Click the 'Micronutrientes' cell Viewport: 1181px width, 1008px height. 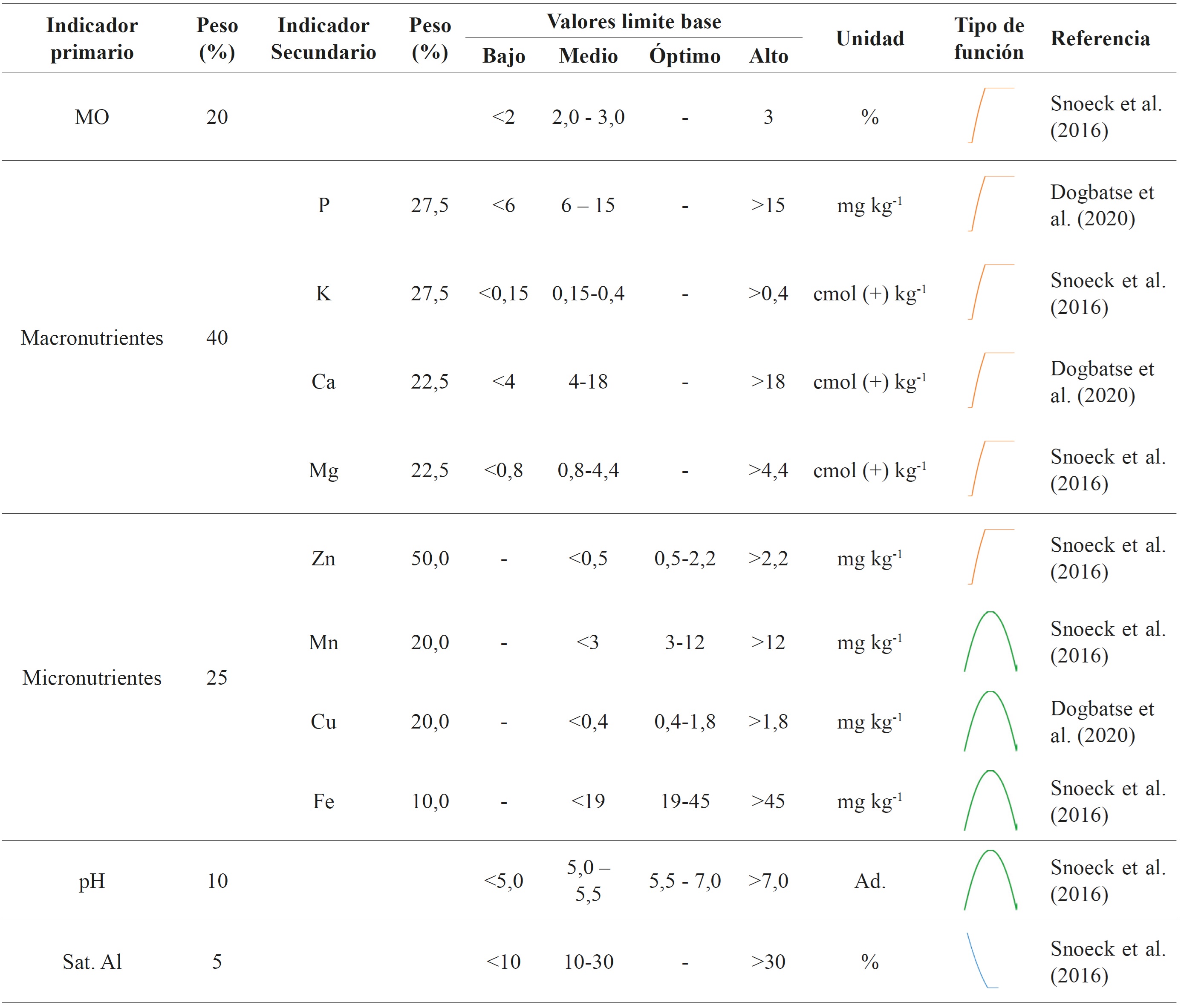92,677
